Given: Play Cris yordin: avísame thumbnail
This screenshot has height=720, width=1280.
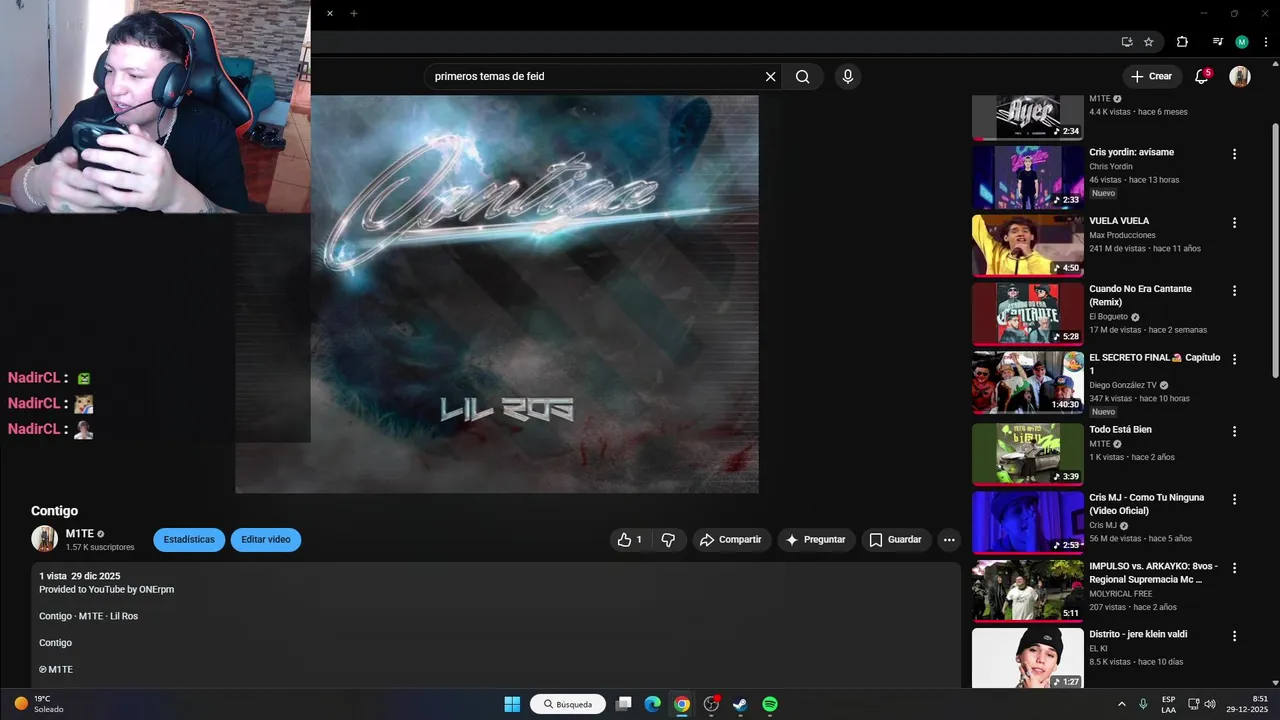Looking at the screenshot, I should tap(1028, 177).
